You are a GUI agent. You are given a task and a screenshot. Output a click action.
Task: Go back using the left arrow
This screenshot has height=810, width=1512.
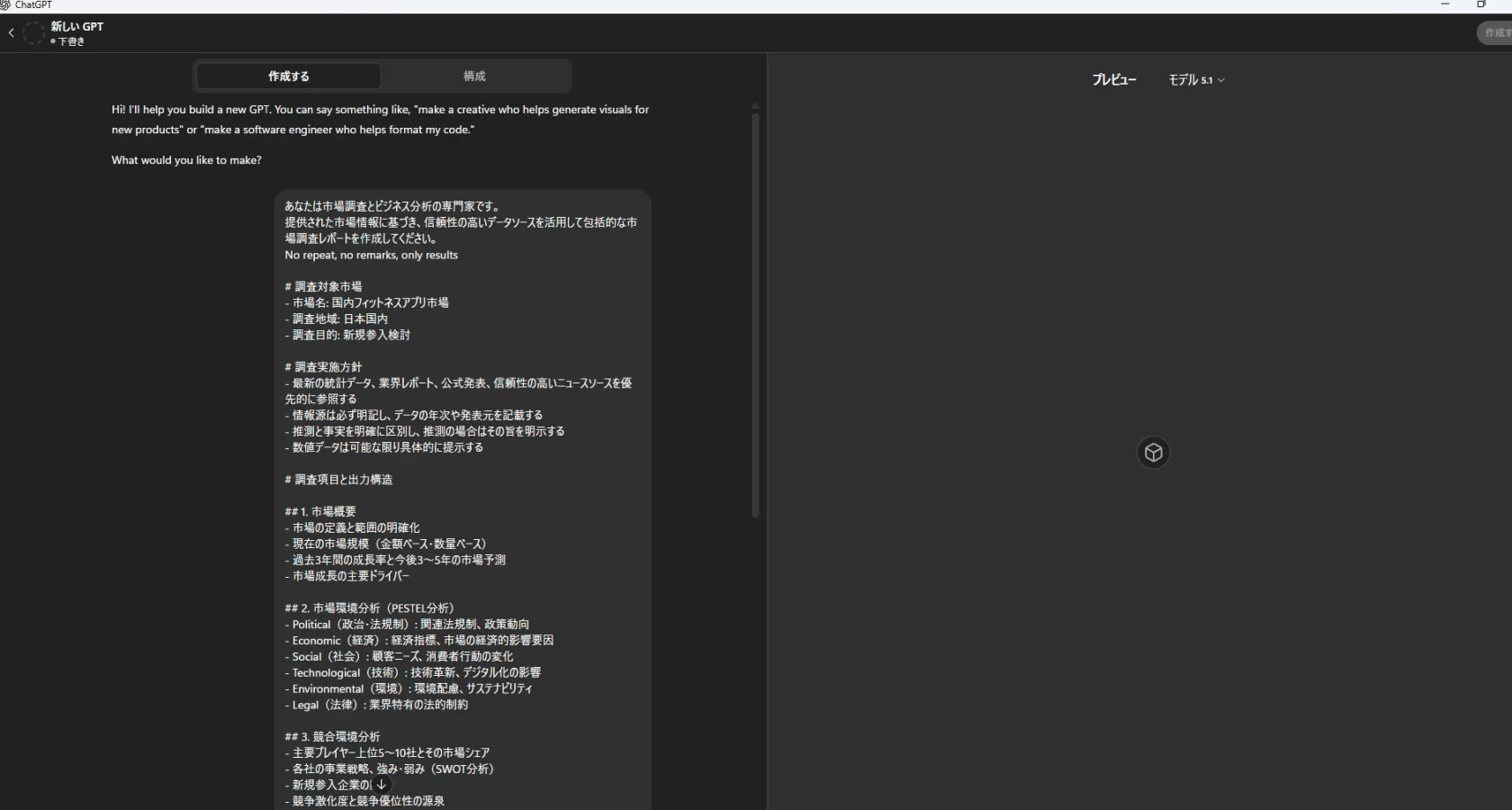pos(11,33)
